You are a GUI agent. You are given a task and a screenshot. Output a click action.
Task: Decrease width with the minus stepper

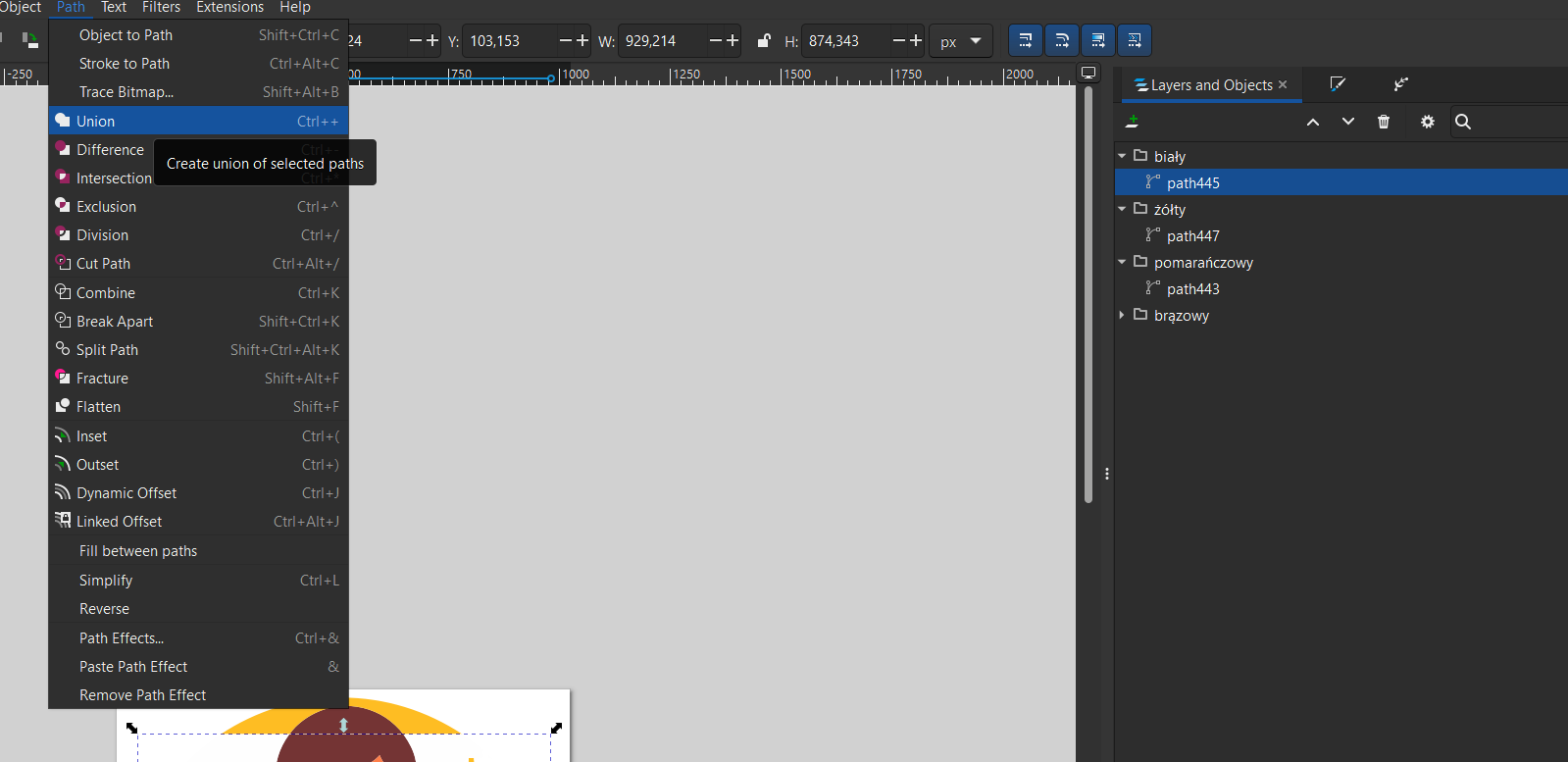click(716, 40)
